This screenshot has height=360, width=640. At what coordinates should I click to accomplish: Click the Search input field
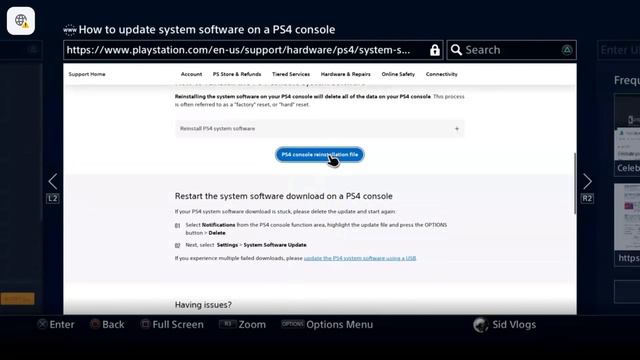tap(511, 50)
